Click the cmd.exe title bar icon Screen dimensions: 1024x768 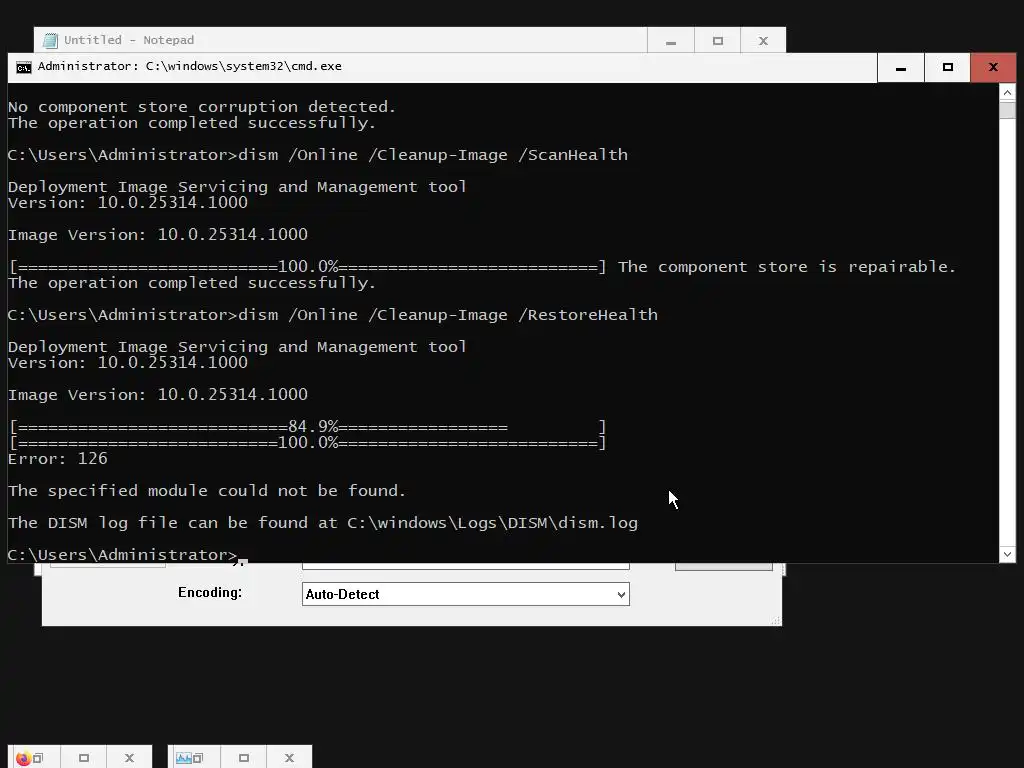[x=24, y=67]
